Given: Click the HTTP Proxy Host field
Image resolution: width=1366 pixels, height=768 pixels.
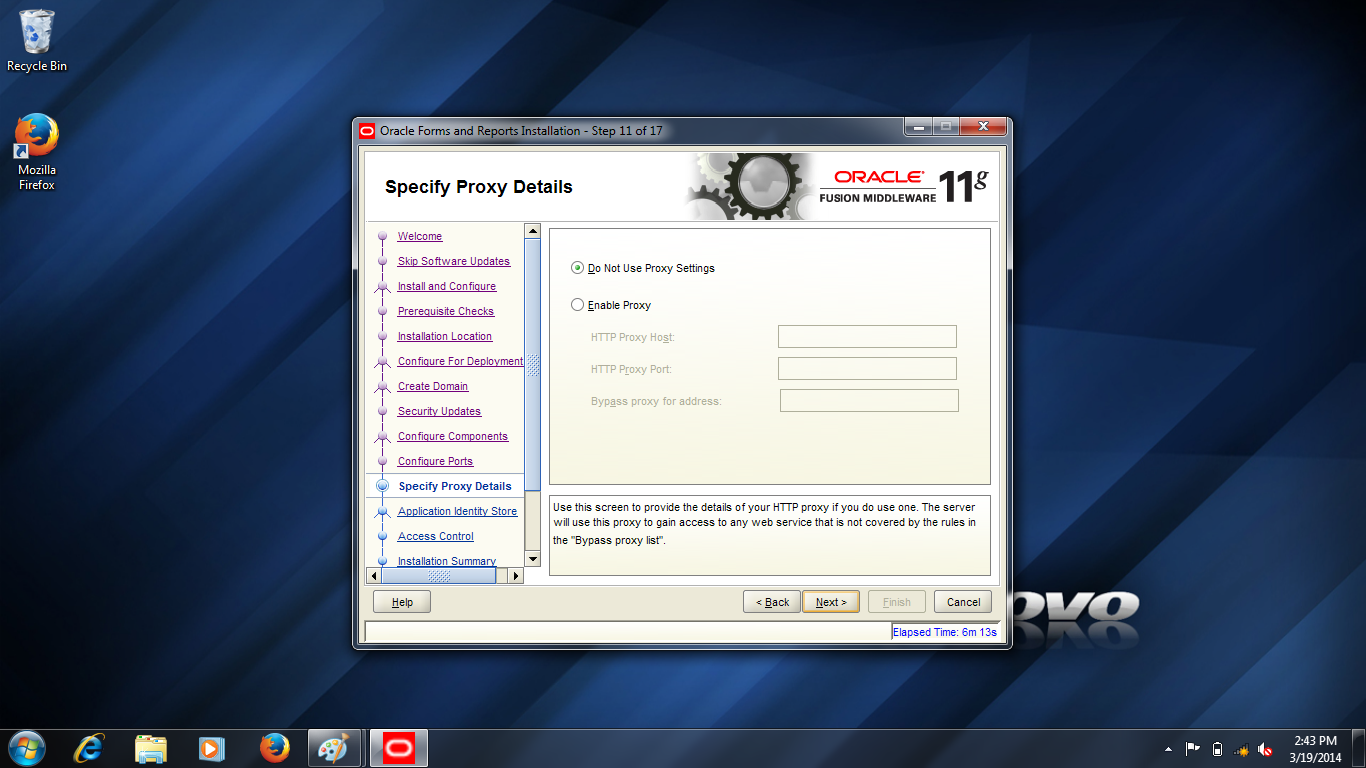Looking at the screenshot, I should point(867,337).
